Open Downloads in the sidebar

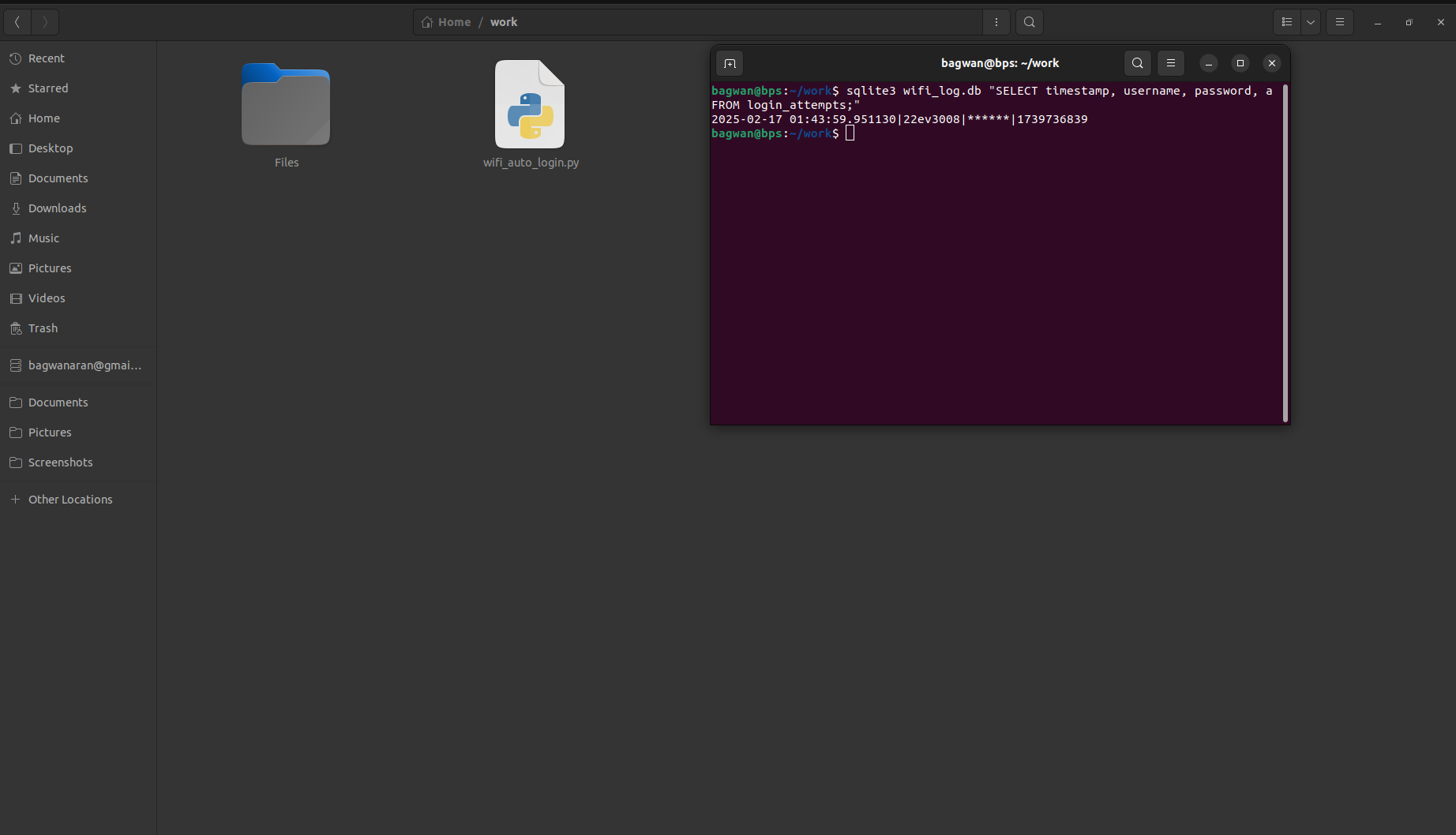[78, 208]
